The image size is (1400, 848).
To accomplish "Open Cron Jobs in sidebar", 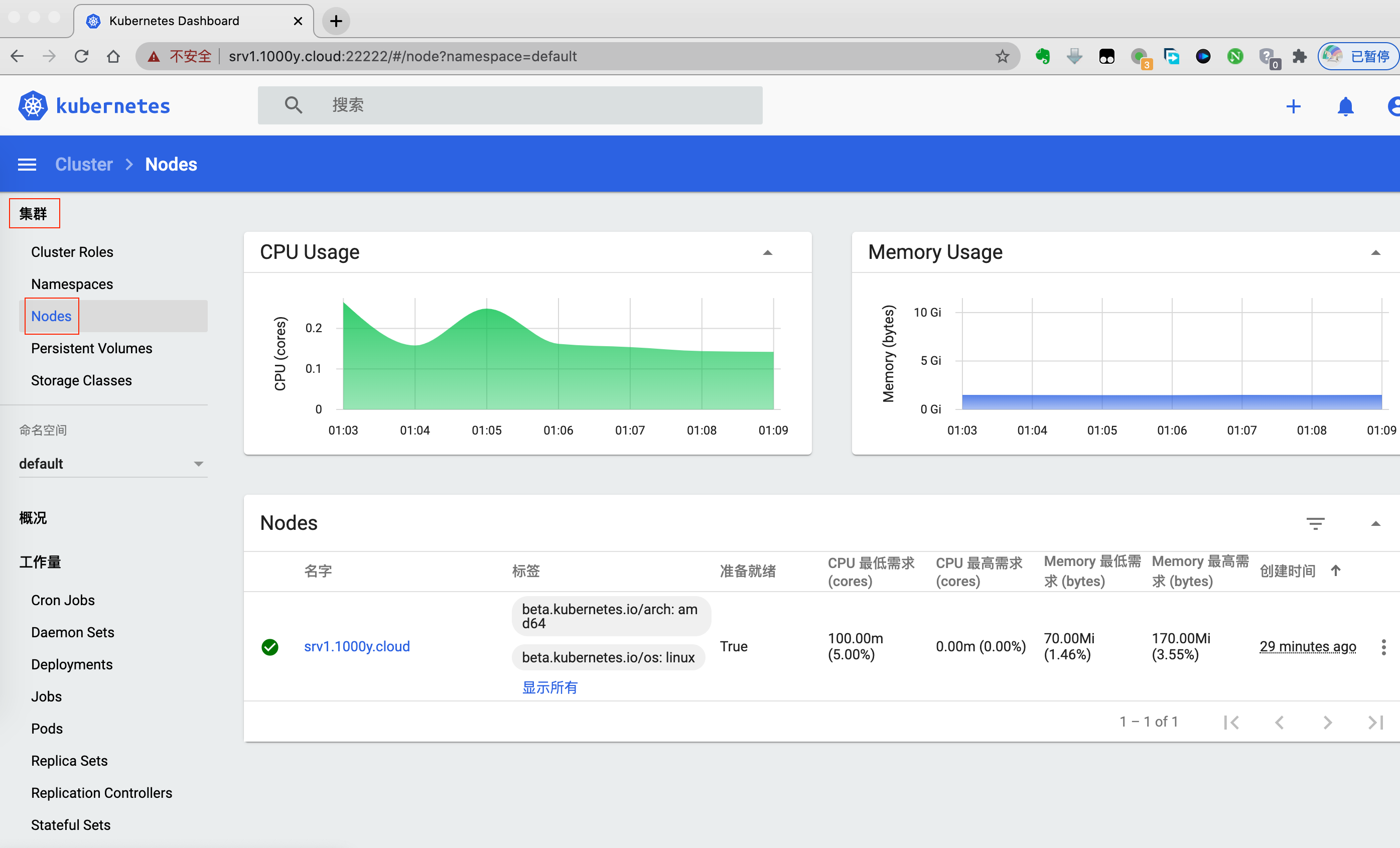I will 63,600.
